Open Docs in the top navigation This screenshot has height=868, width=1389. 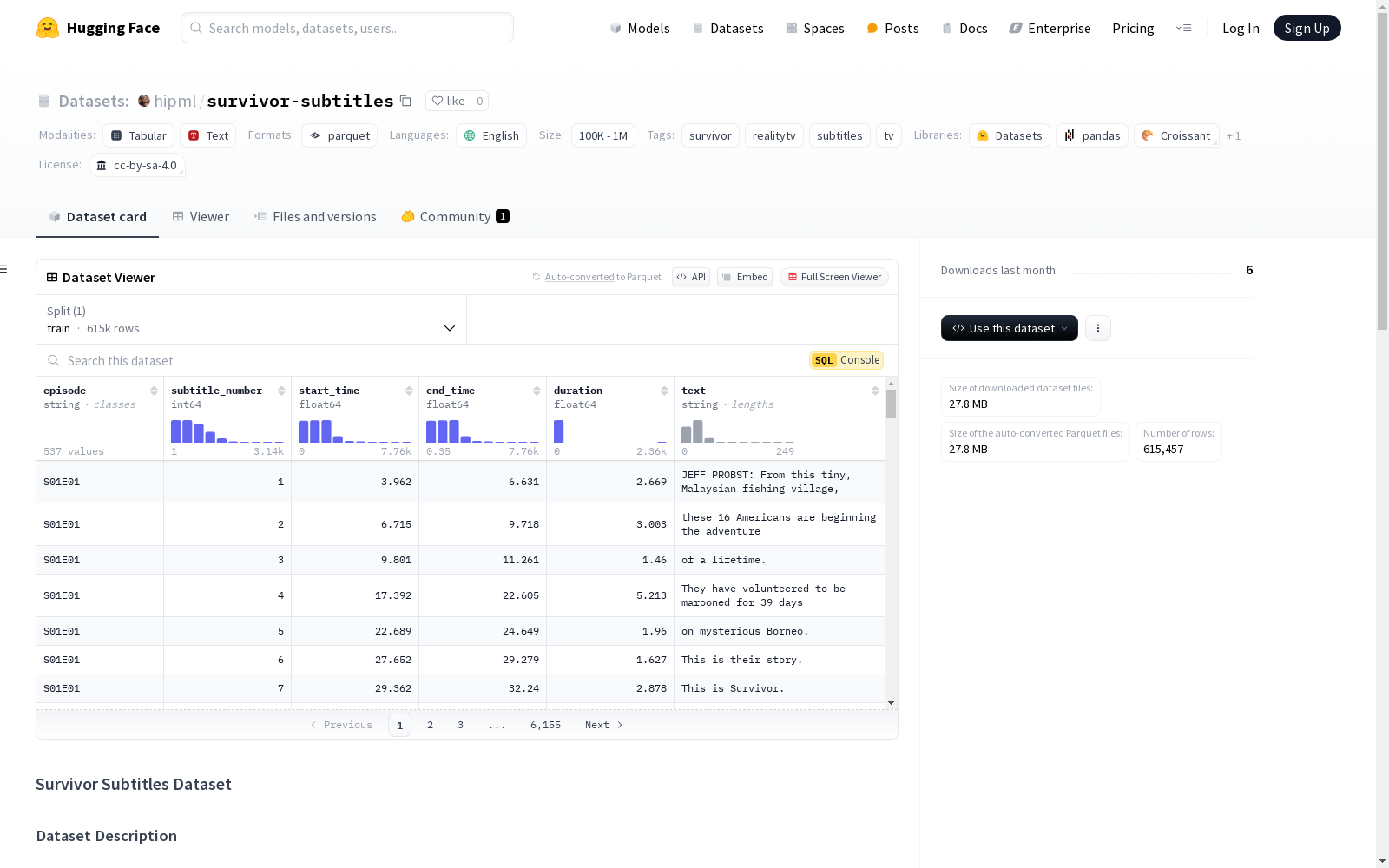pos(964,28)
